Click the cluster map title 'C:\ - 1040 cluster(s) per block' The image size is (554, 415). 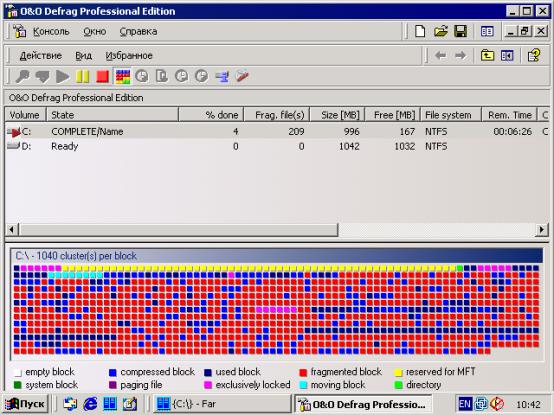(76, 256)
